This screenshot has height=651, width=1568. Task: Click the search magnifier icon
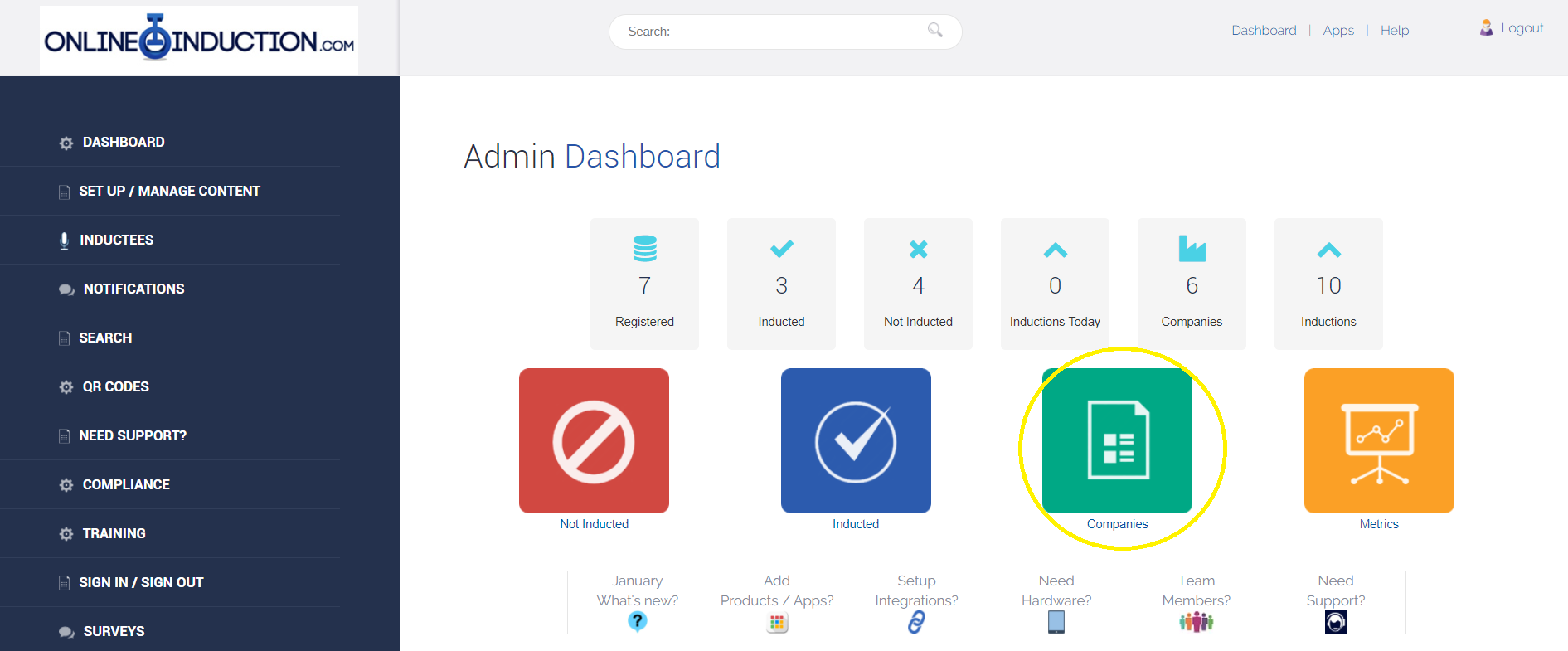point(934,30)
